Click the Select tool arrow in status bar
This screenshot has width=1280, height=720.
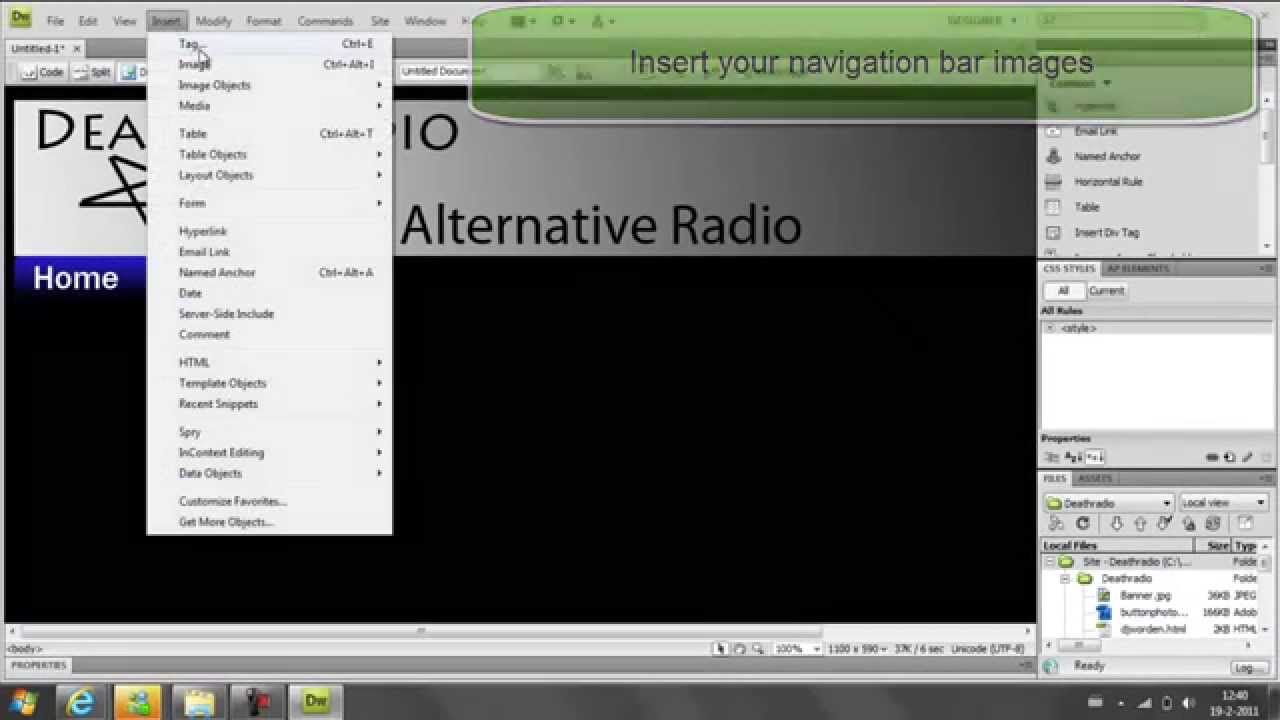tap(720, 649)
